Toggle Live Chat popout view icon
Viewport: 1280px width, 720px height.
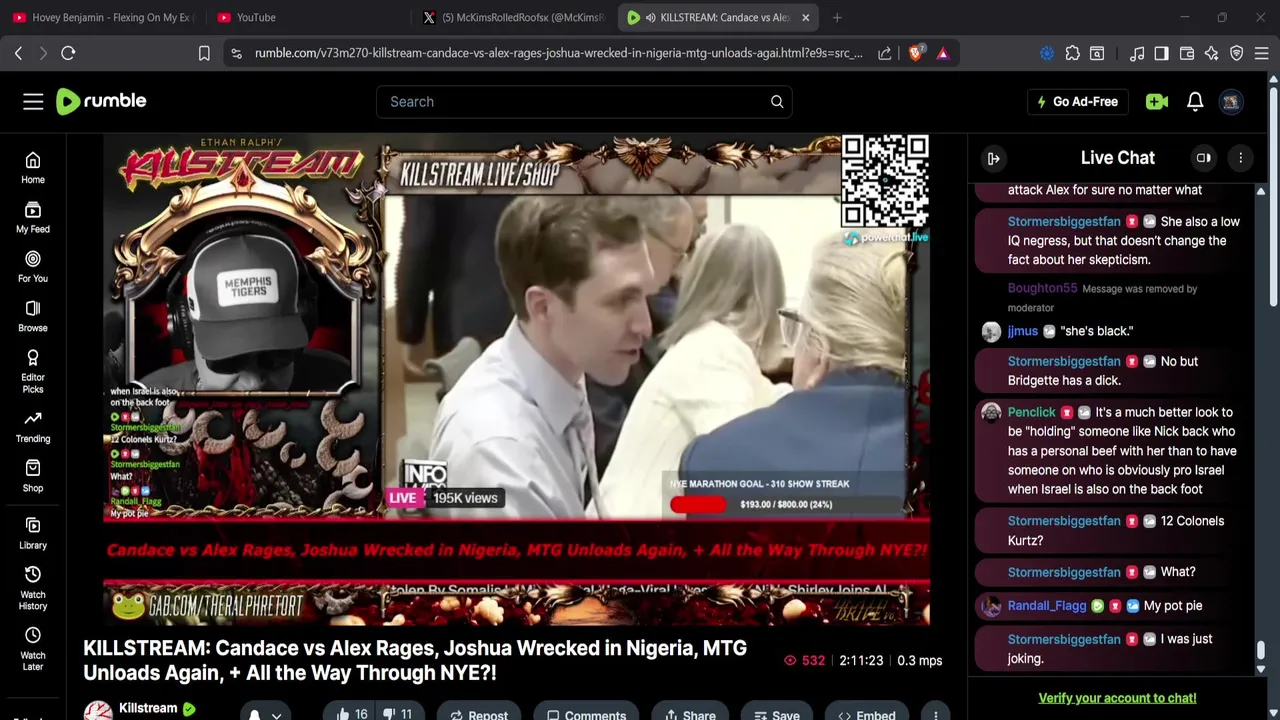click(x=1204, y=158)
